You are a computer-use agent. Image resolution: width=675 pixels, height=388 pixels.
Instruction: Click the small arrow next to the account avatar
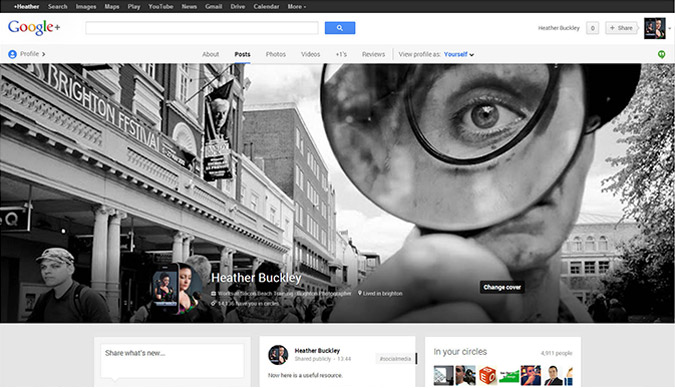(669, 28)
